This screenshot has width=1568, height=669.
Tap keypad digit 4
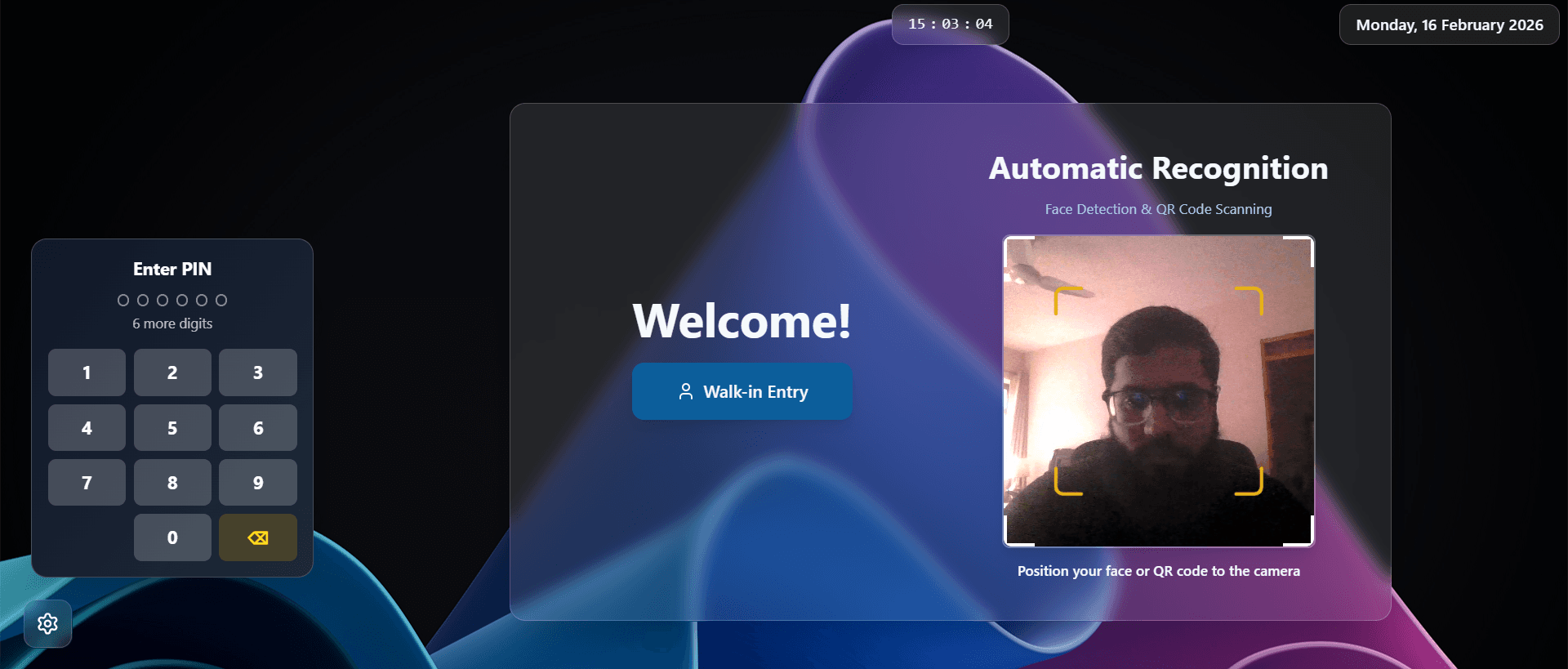tap(87, 428)
